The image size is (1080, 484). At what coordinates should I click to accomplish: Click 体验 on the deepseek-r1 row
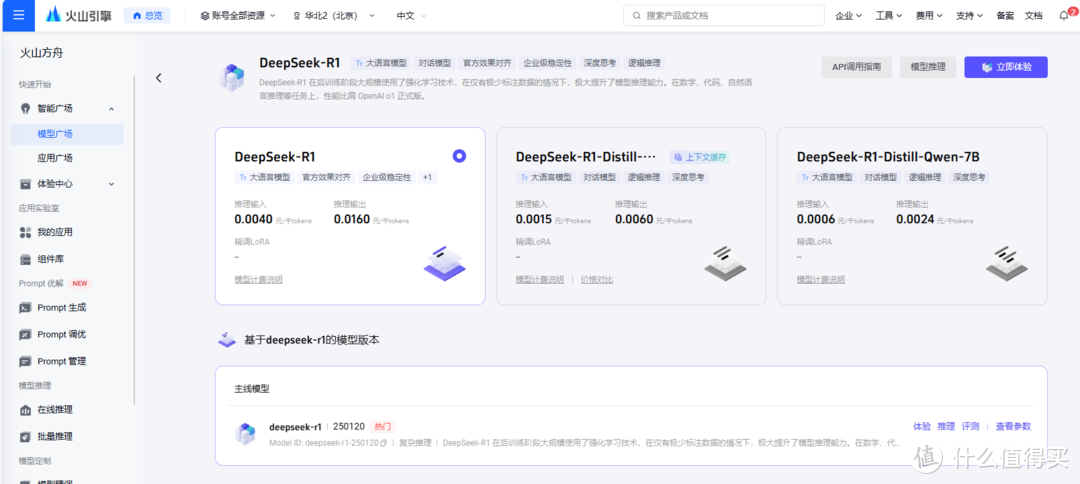[922, 427]
